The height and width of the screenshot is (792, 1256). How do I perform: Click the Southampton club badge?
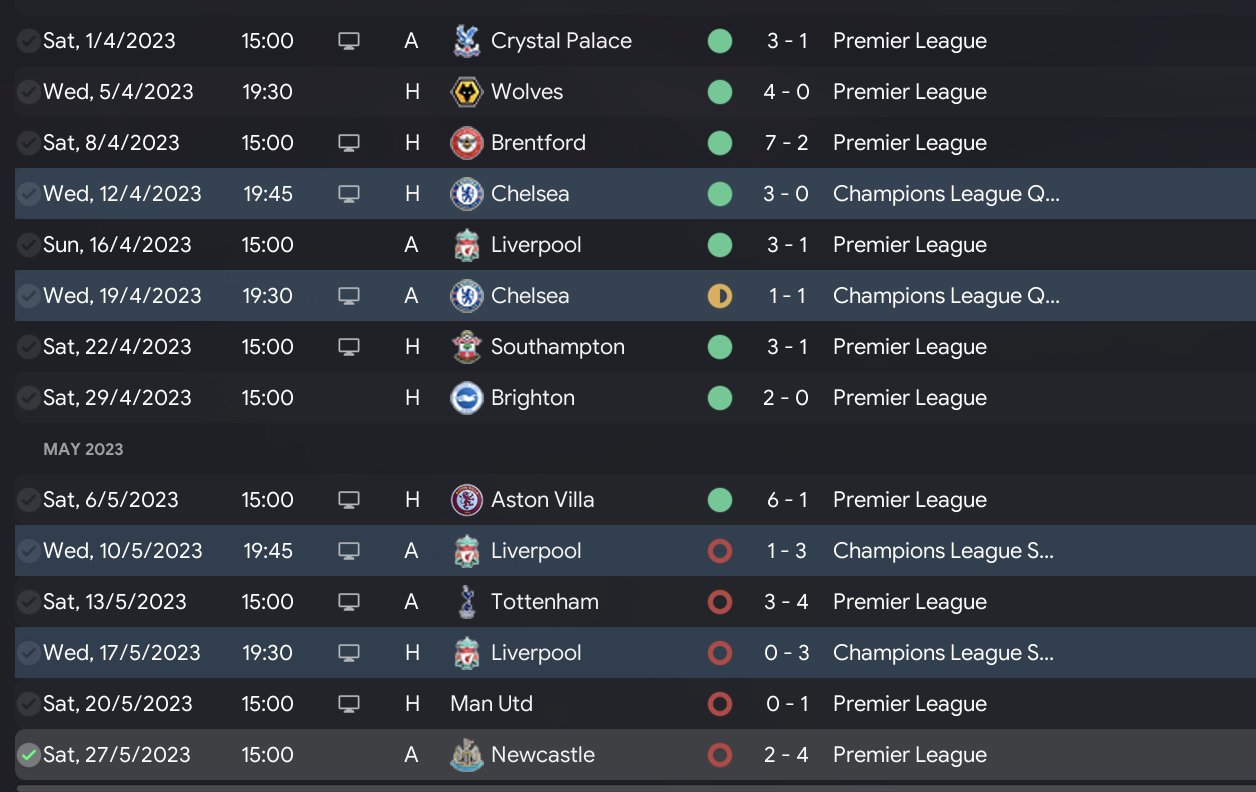pos(466,347)
